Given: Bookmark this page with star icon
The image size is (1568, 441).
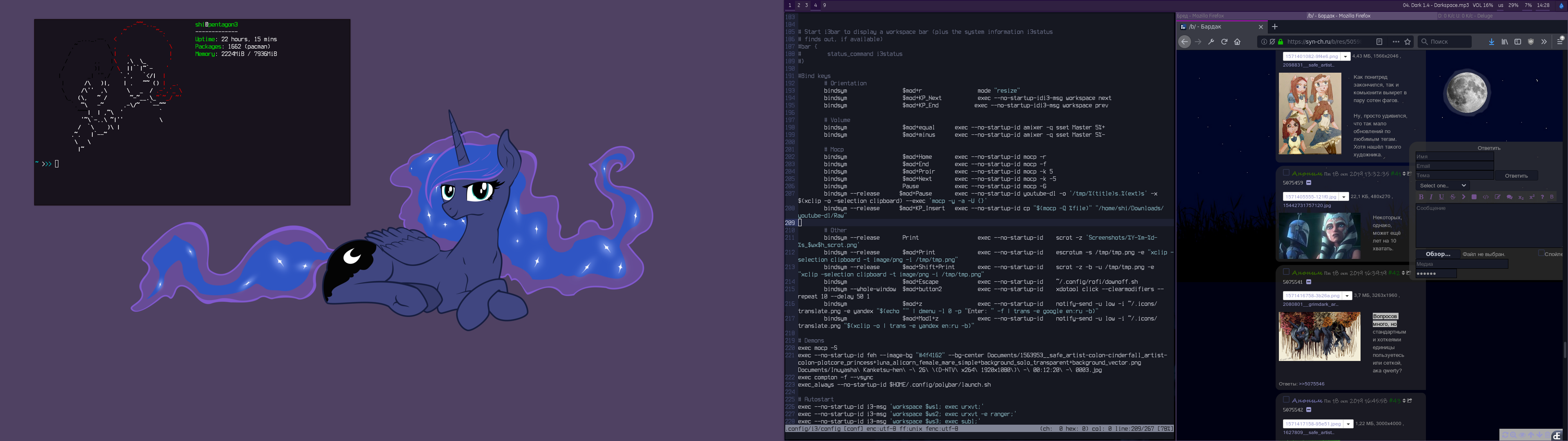Looking at the screenshot, I should (x=1407, y=41).
